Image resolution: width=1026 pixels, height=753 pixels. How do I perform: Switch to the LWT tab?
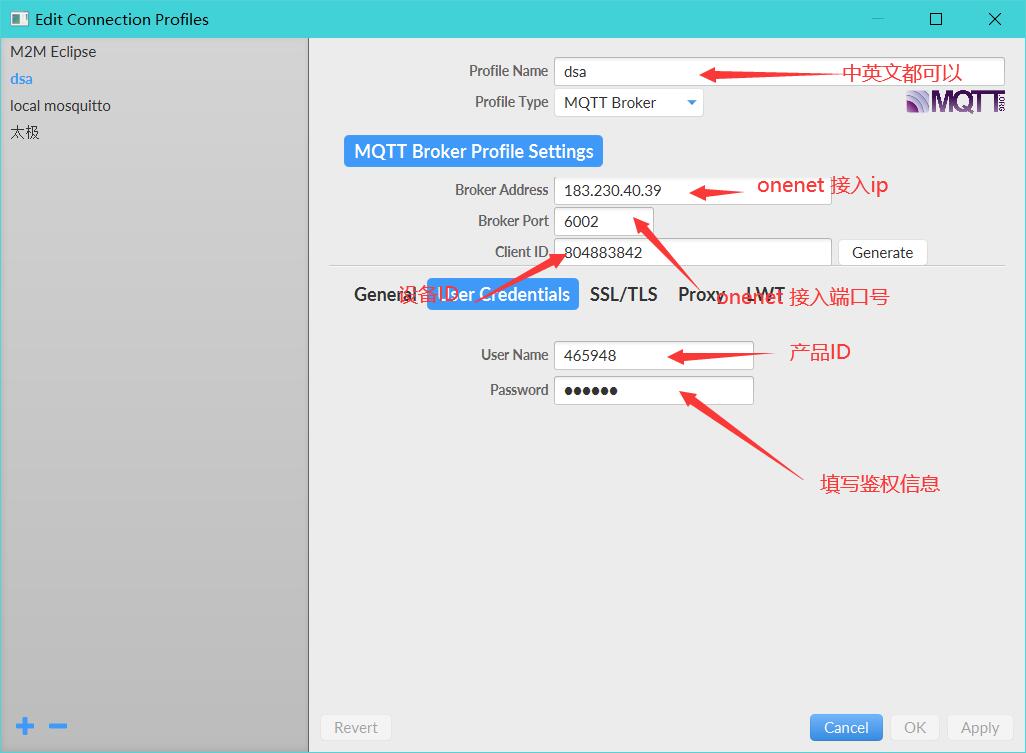[765, 294]
